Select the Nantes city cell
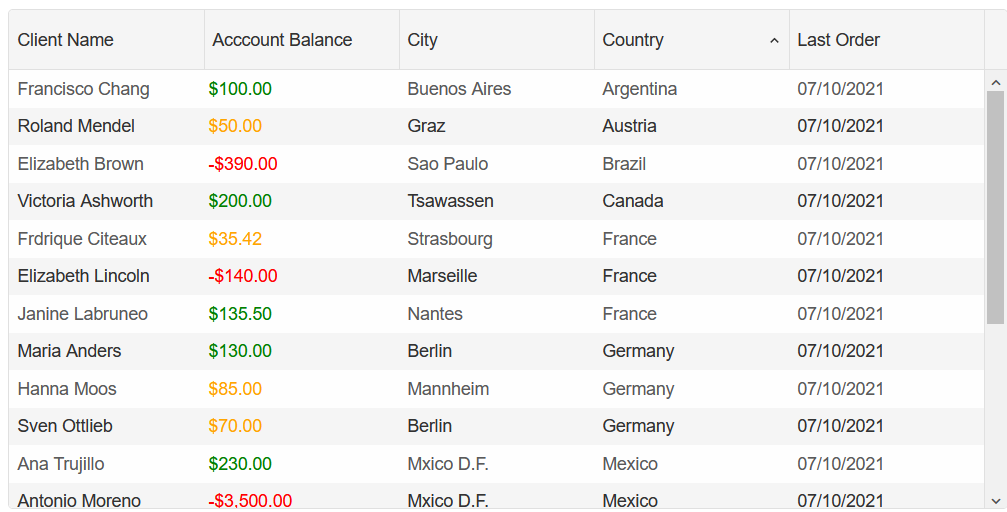 point(435,314)
